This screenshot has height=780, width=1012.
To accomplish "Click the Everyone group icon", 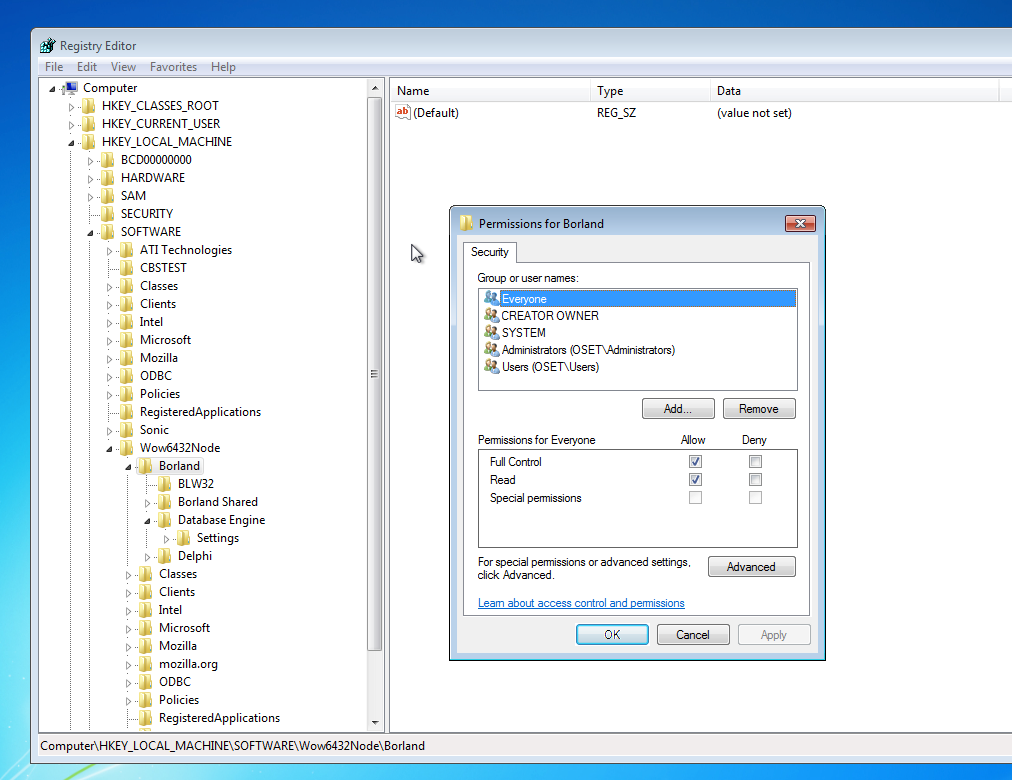I will [492, 298].
